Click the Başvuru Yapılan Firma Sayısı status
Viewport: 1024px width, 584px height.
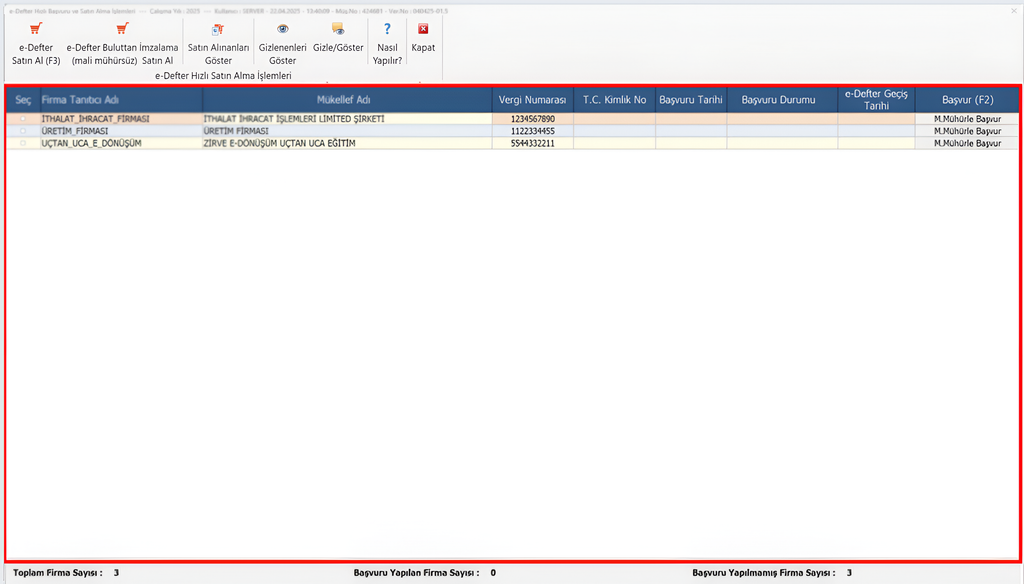424,573
